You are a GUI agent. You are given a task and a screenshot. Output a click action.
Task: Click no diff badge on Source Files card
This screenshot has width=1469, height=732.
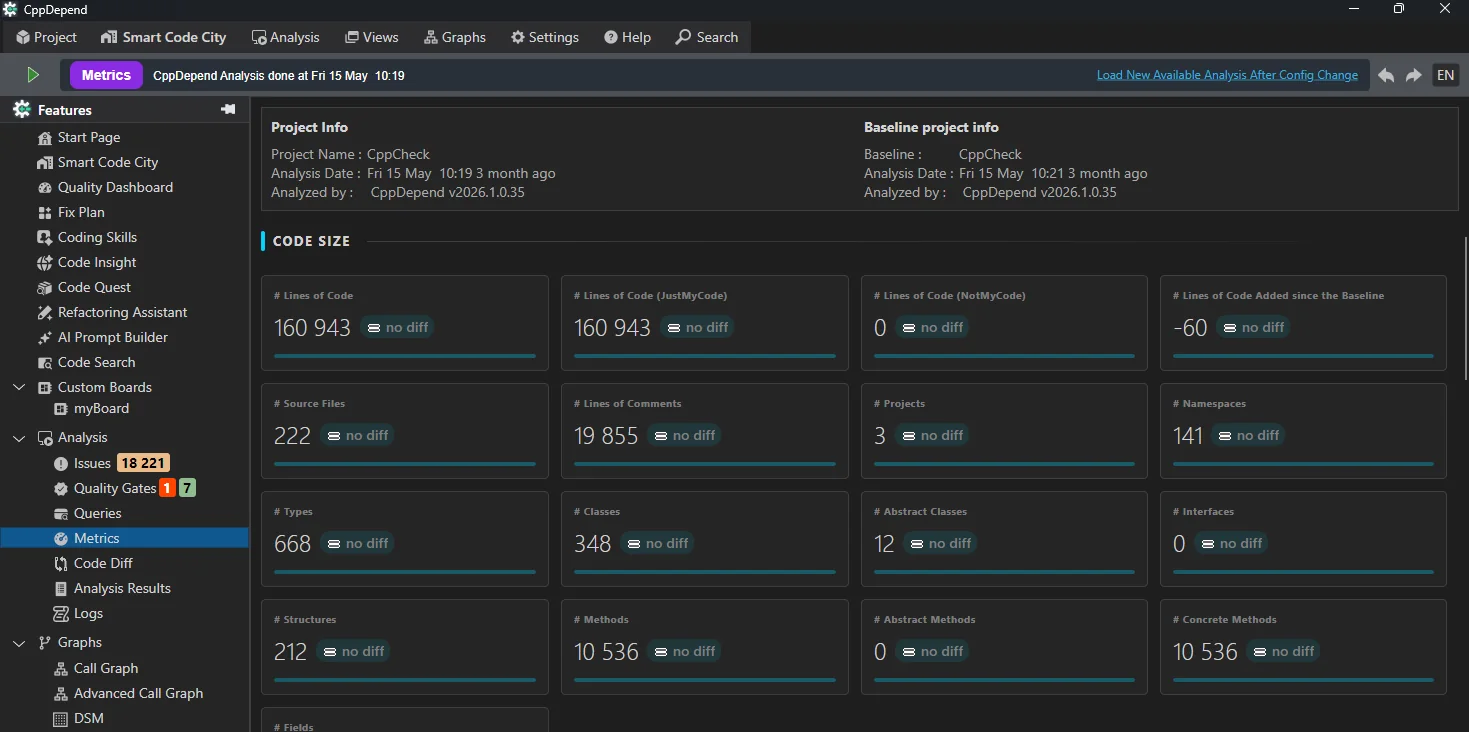[358, 435]
